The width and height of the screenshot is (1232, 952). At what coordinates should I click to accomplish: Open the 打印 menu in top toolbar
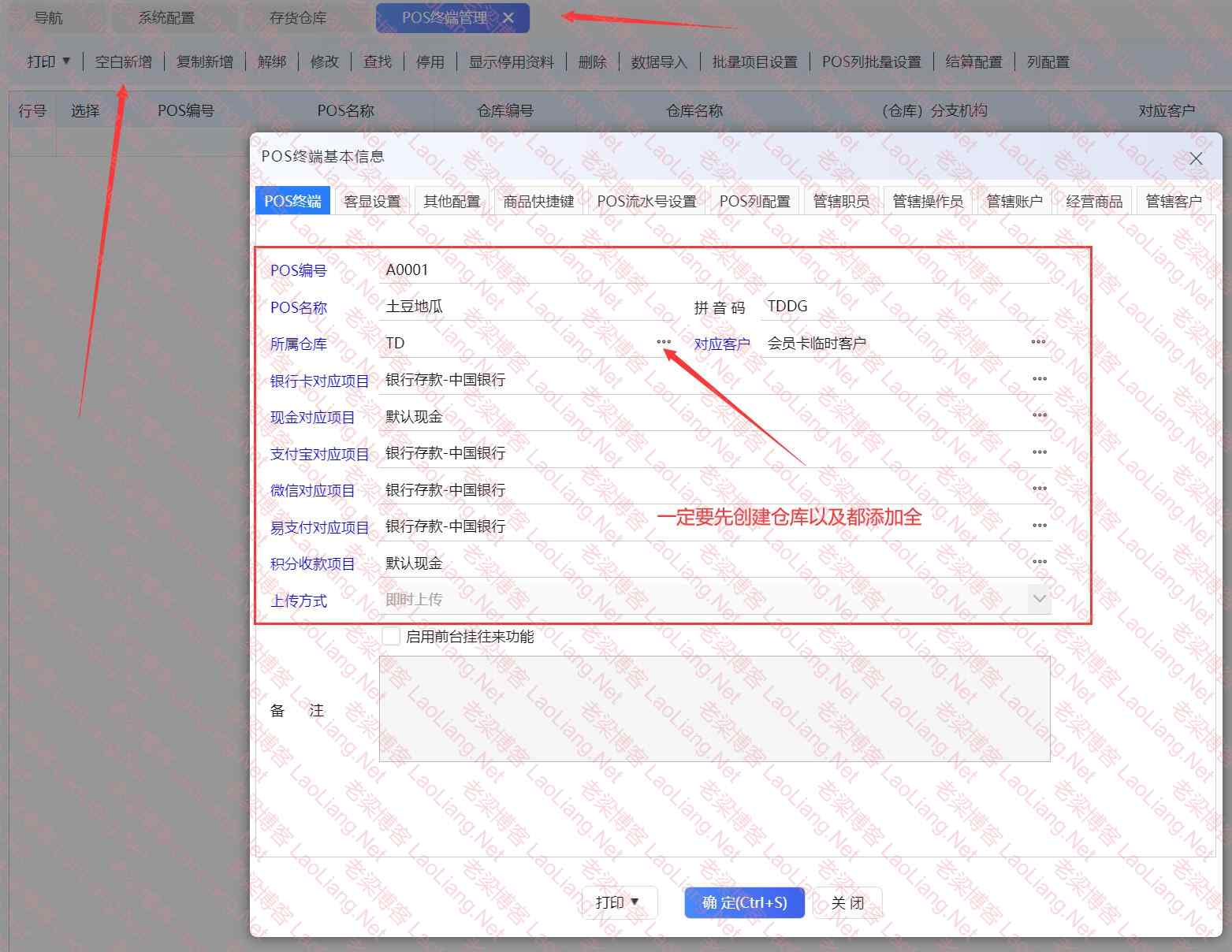[x=49, y=61]
